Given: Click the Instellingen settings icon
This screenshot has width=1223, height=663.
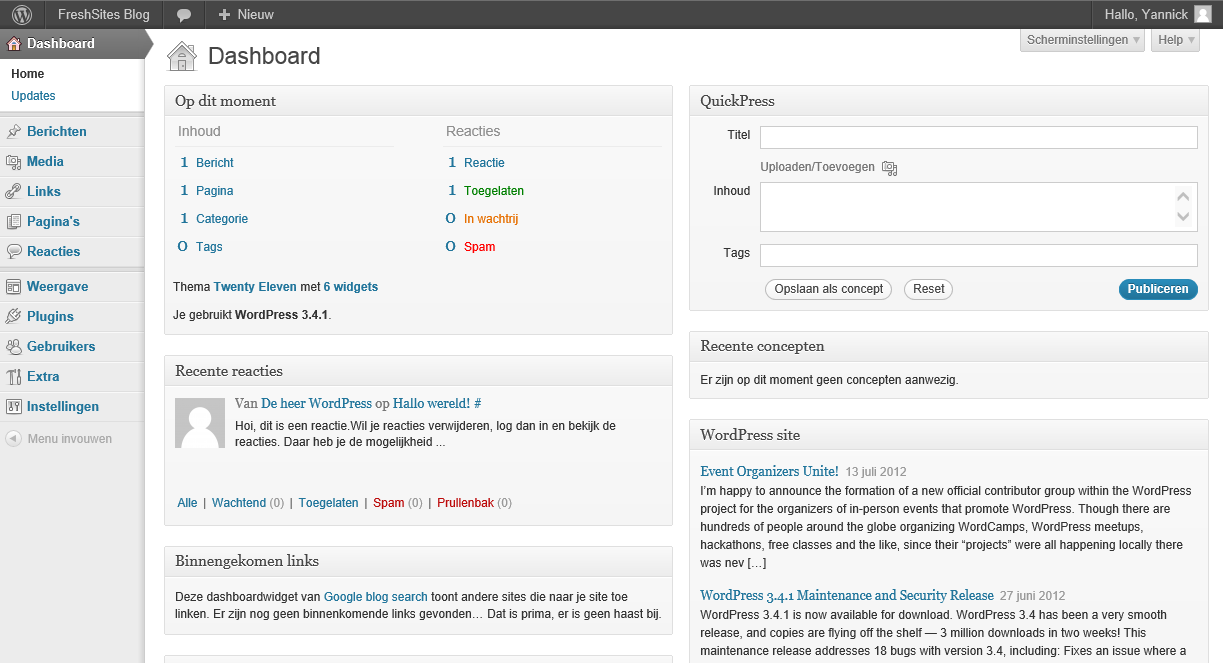Looking at the screenshot, I should [x=14, y=407].
